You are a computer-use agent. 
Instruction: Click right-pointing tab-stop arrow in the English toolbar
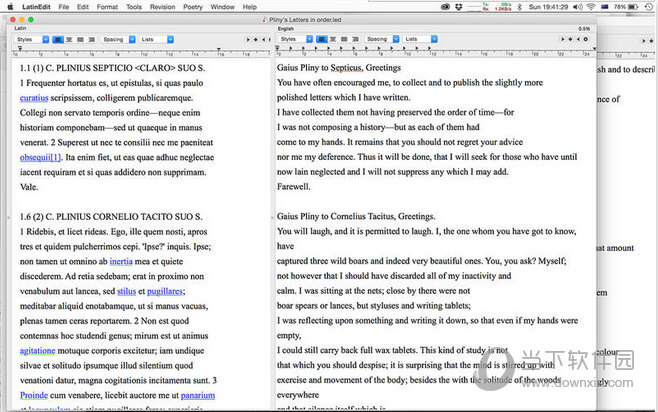(x=563, y=39)
